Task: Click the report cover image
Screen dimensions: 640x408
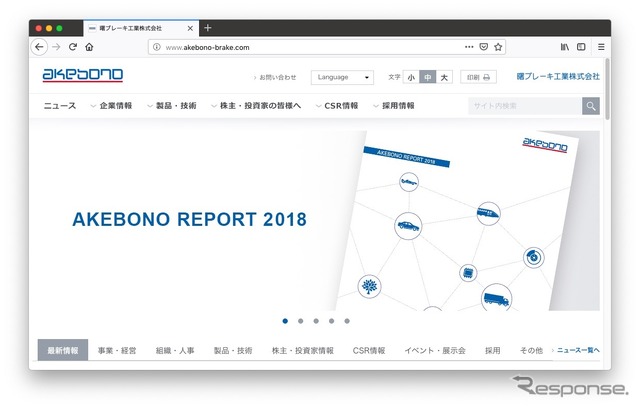Action: (x=457, y=221)
